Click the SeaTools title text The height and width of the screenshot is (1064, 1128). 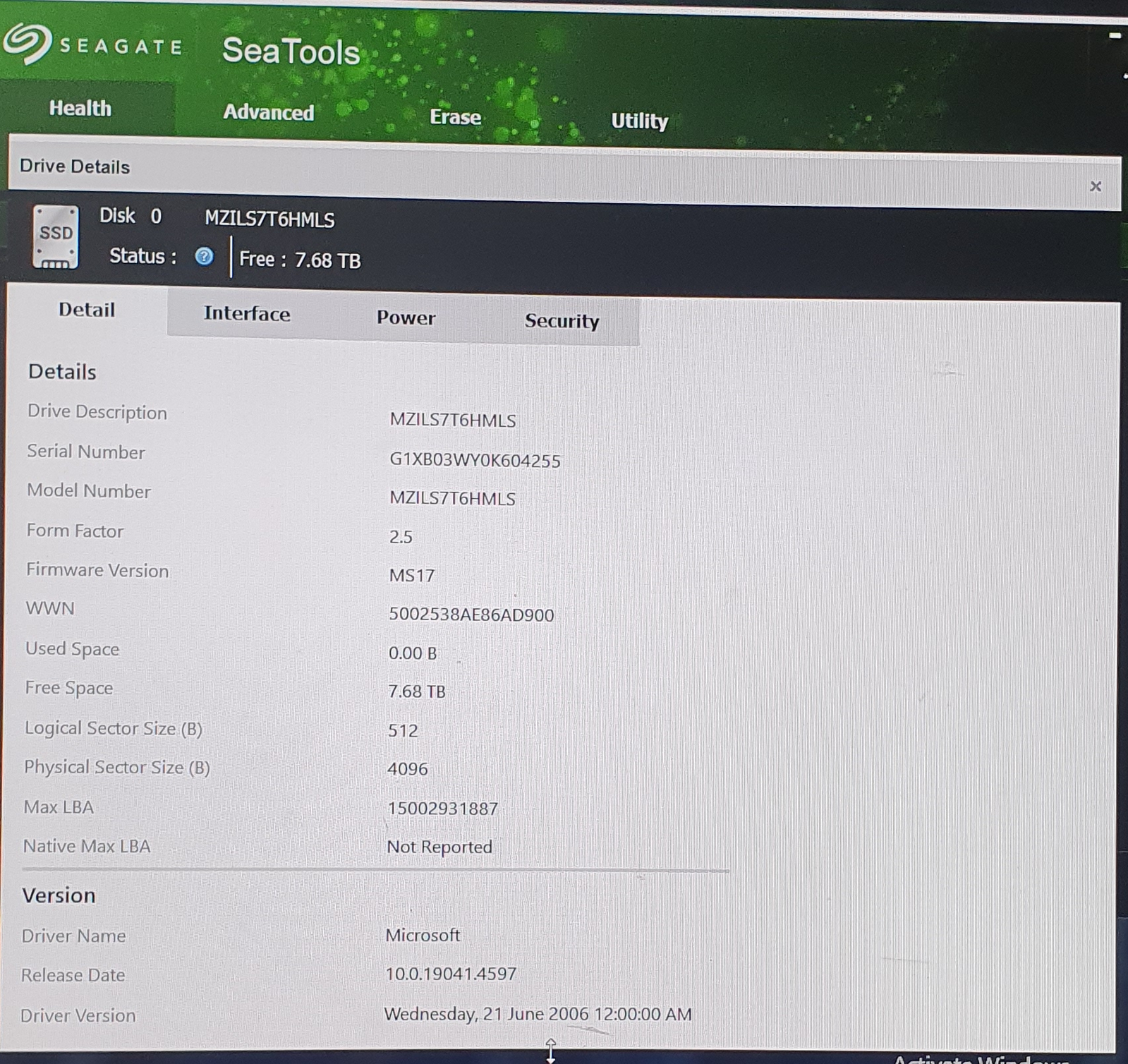(x=291, y=52)
